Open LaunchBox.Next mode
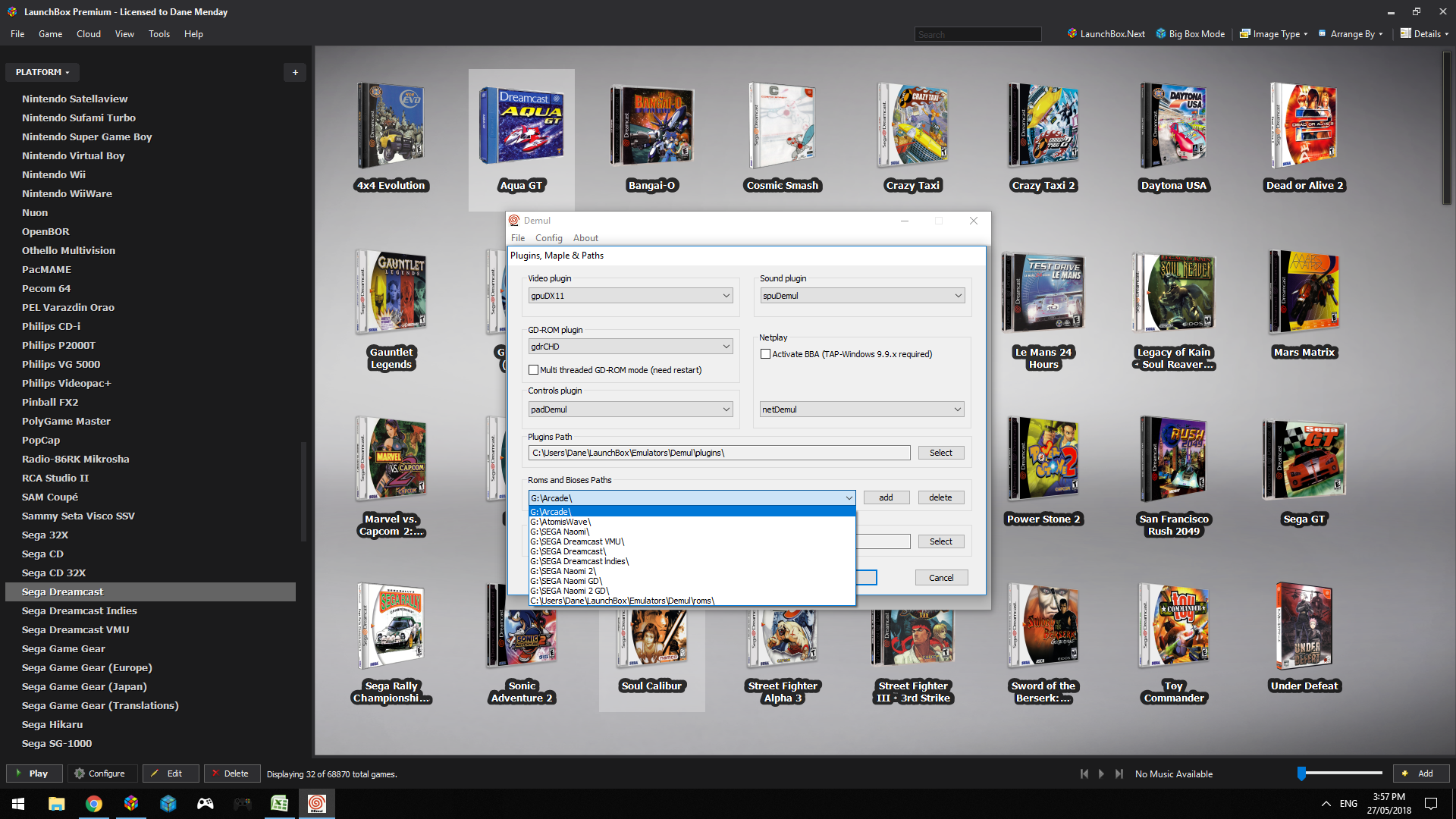Screen dimensions: 1456x819 pos(1106,34)
